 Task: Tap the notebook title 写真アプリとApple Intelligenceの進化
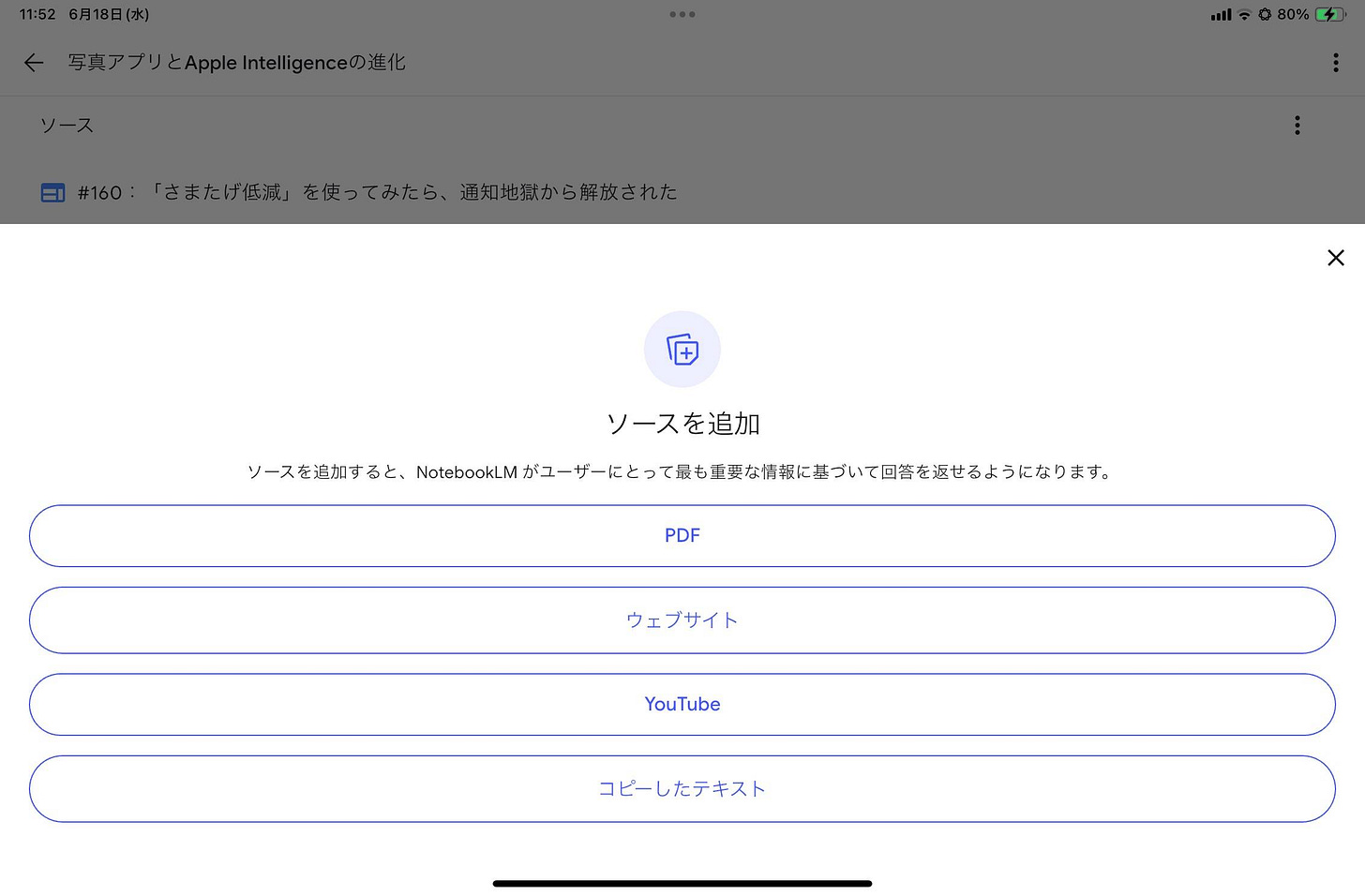pyautogui.click(x=236, y=63)
